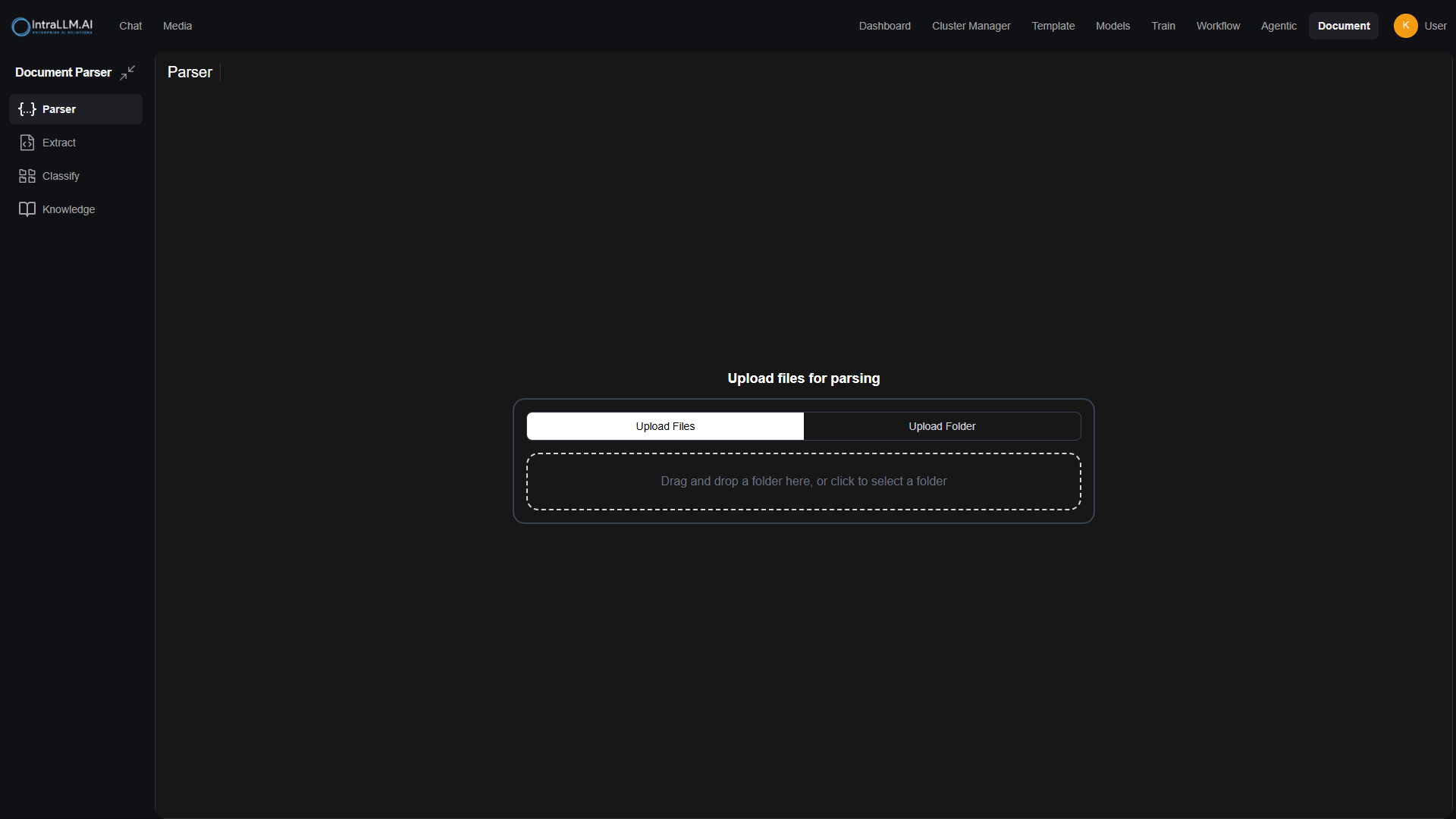
Task: Click the Extract file-code icon
Action: click(x=27, y=143)
